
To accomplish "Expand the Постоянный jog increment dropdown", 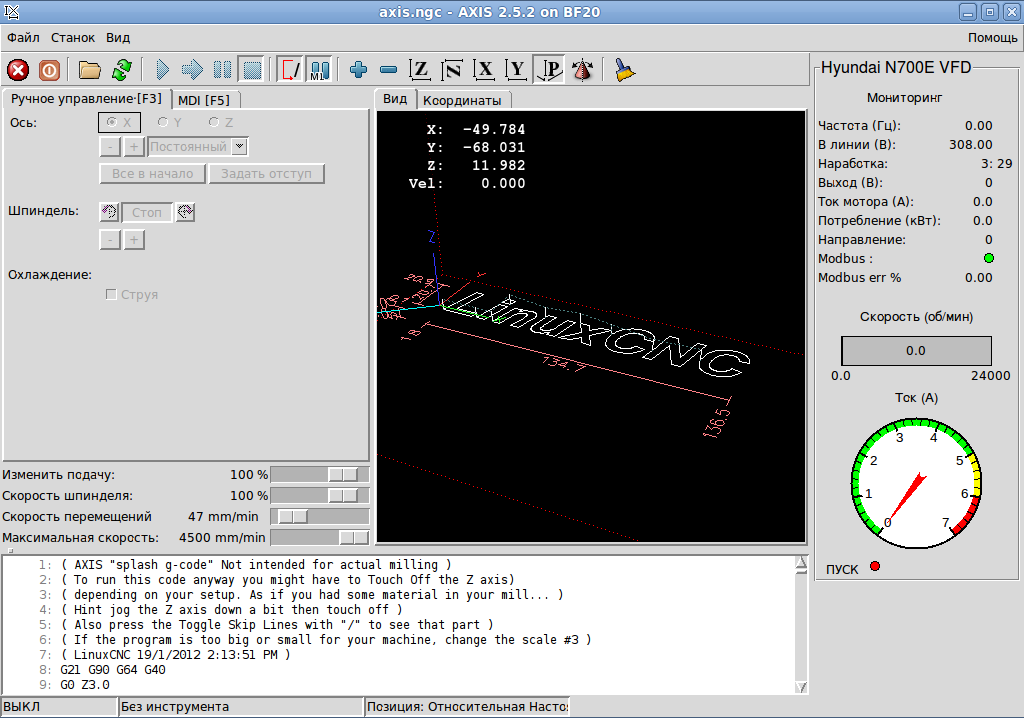I will pyautogui.click(x=239, y=147).
